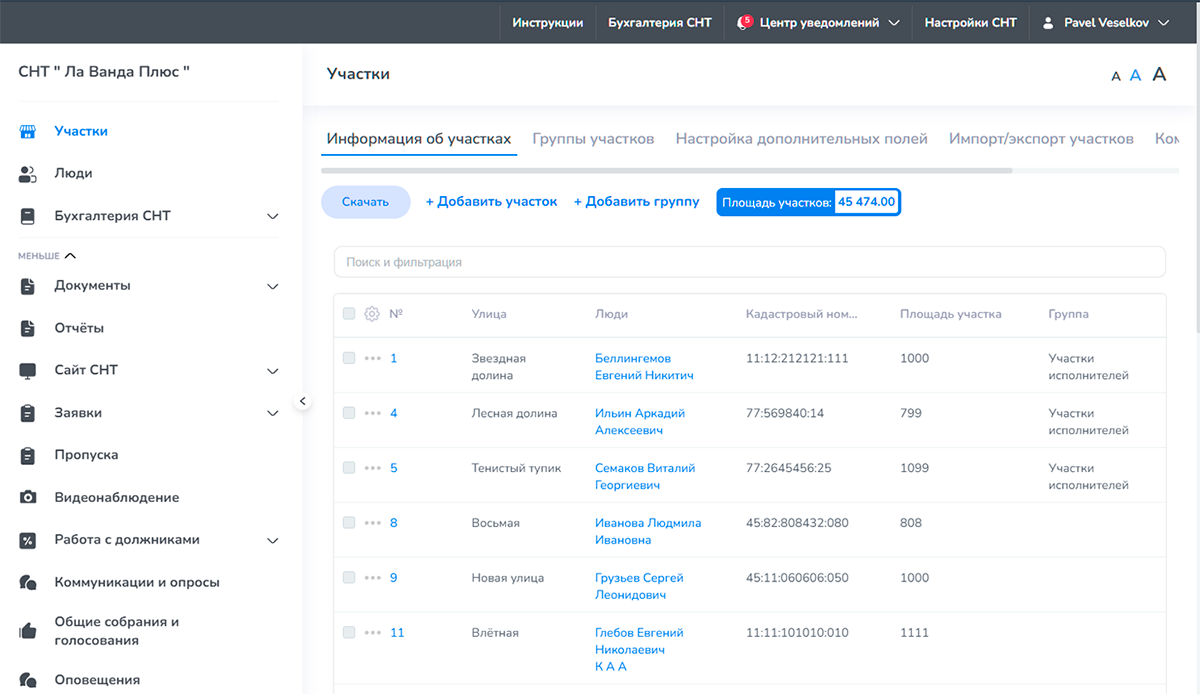Collapse the sidebar with the arrow button
This screenshot has width=1200, height=694.
(x=303, y=402)
